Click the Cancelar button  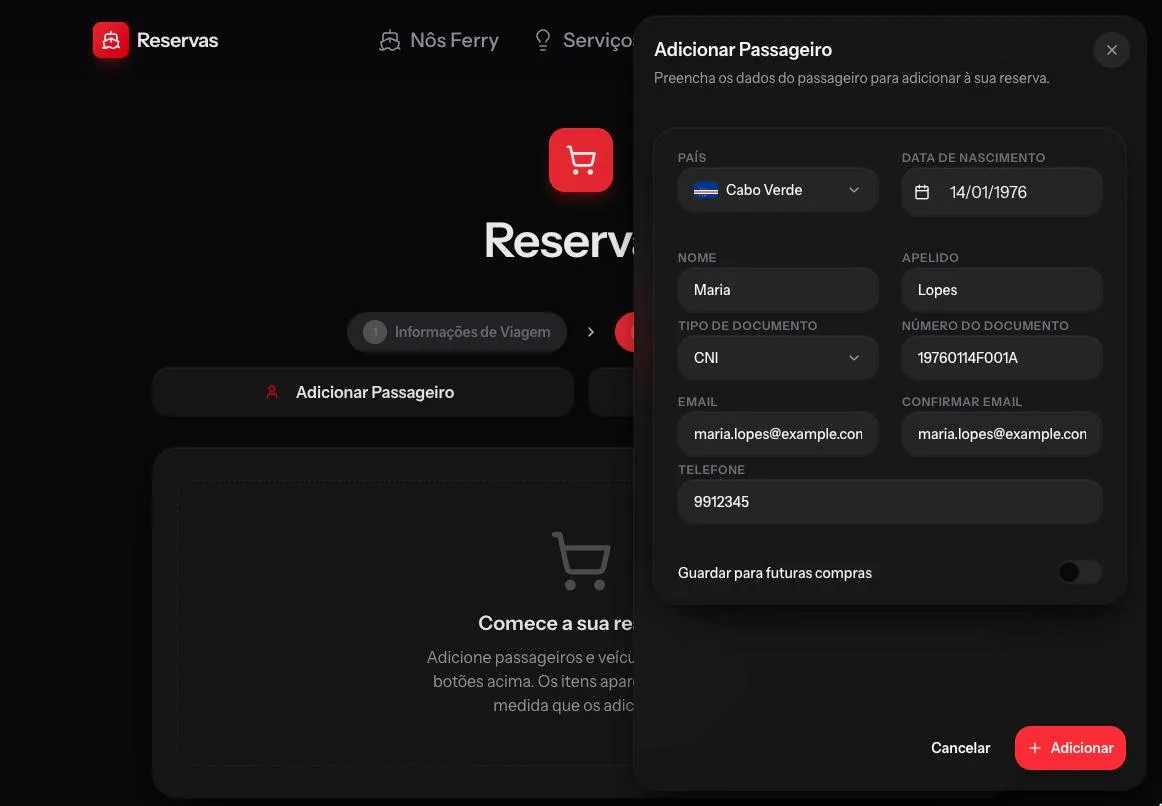point(960,747)
